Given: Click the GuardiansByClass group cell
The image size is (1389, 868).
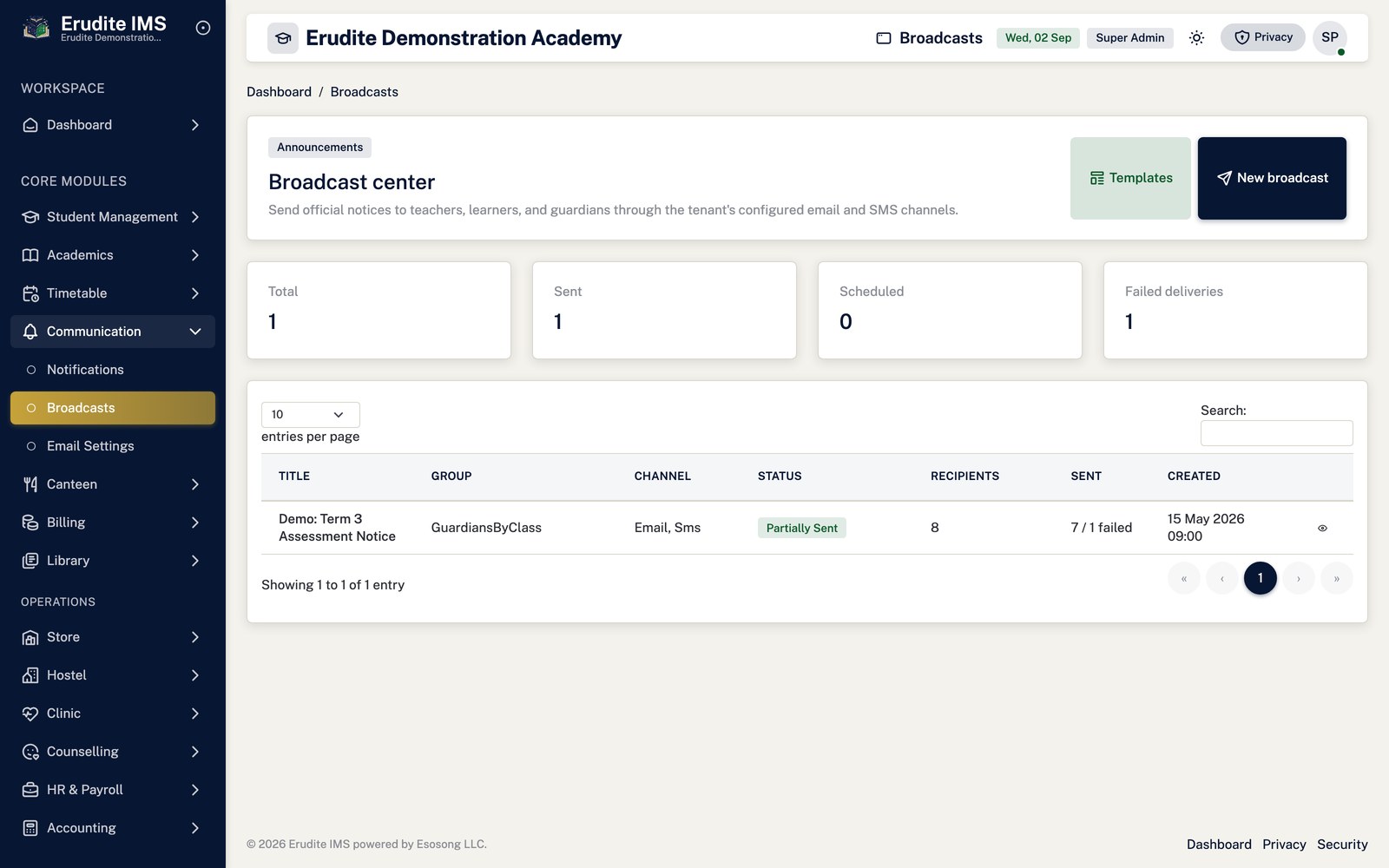Looking at the screenshot, I should [486, 528].
